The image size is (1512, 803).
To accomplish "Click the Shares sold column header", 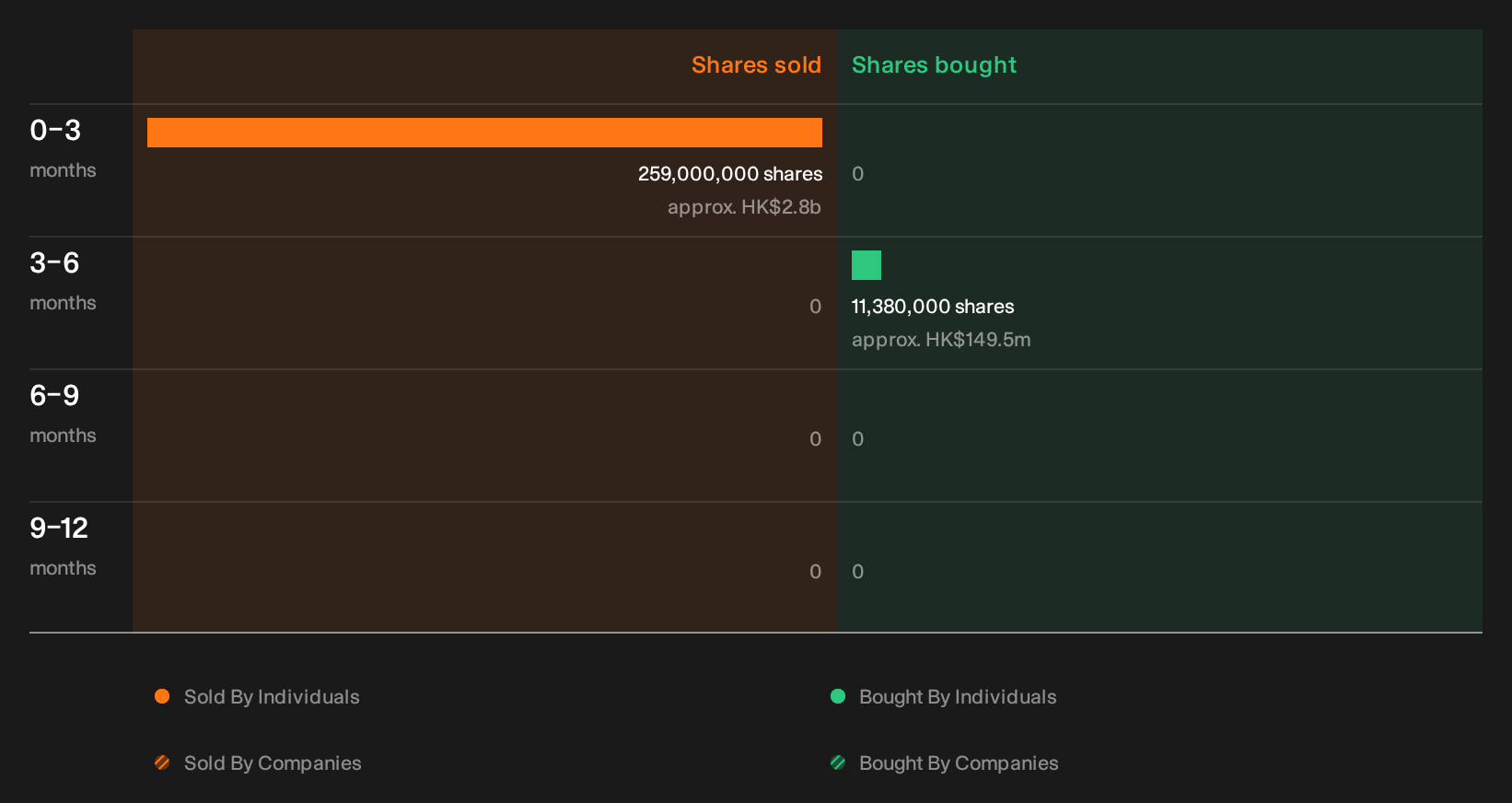I will pos(756,65).
